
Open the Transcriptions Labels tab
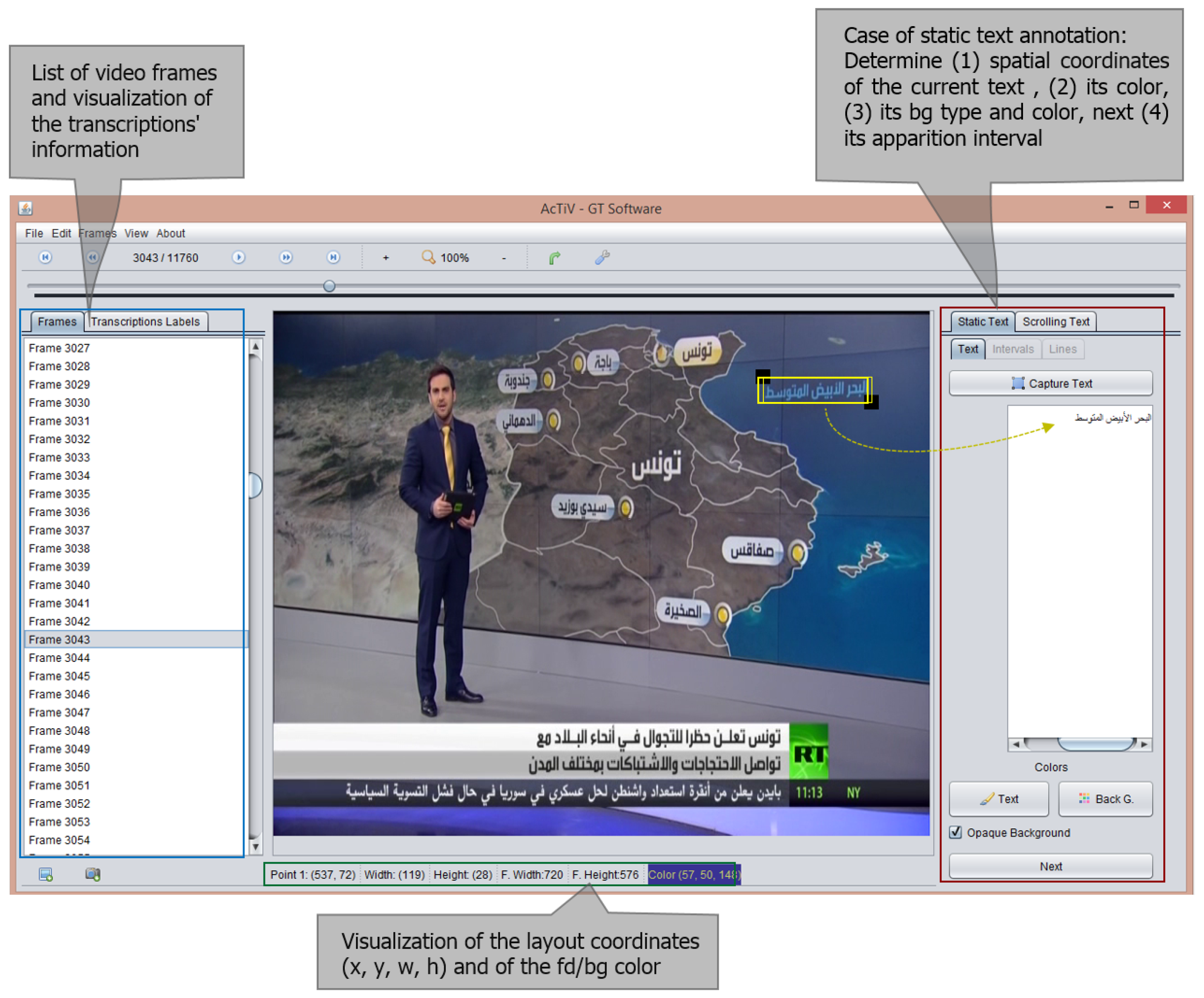(145, 322)
